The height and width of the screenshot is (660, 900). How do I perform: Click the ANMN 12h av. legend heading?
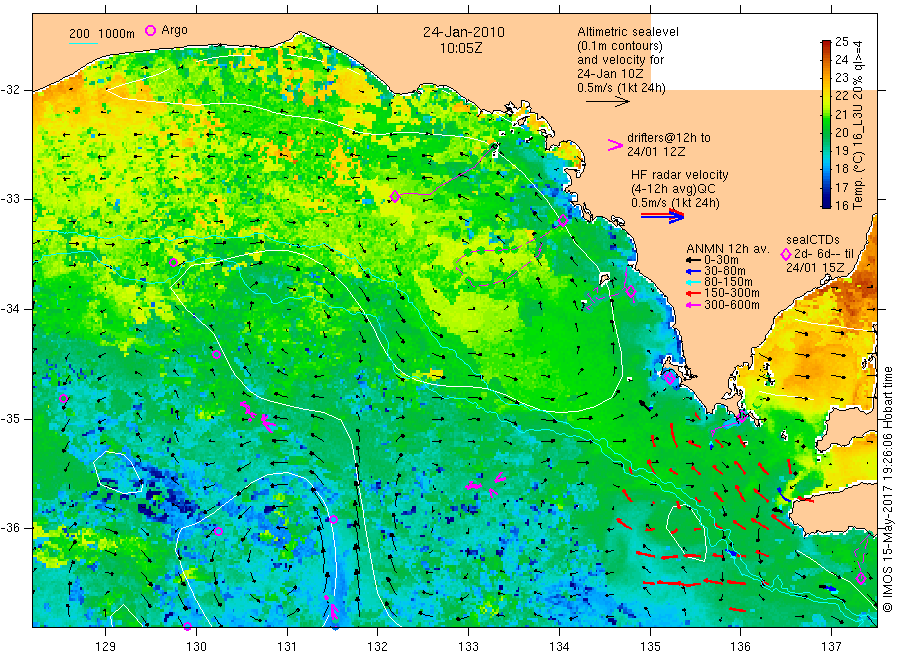pos(728,249)
